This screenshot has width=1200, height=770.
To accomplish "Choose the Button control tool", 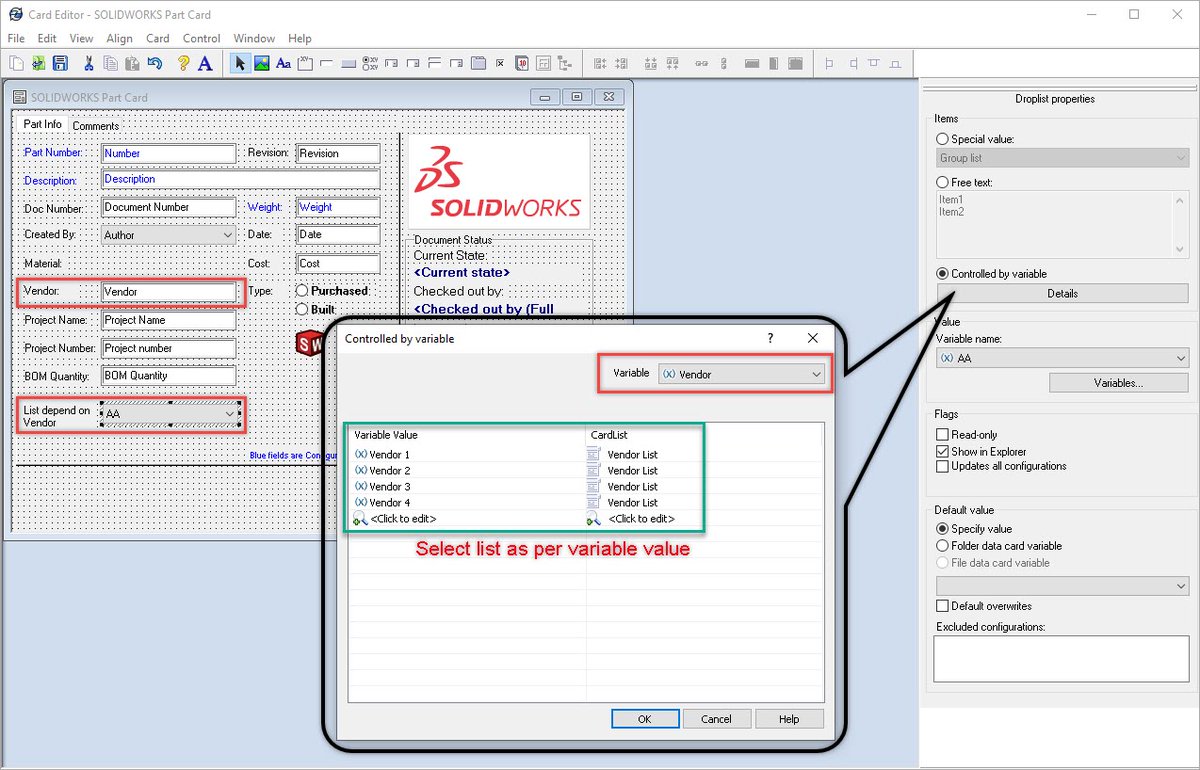I will pyautogui.click(x=348, y=63).
